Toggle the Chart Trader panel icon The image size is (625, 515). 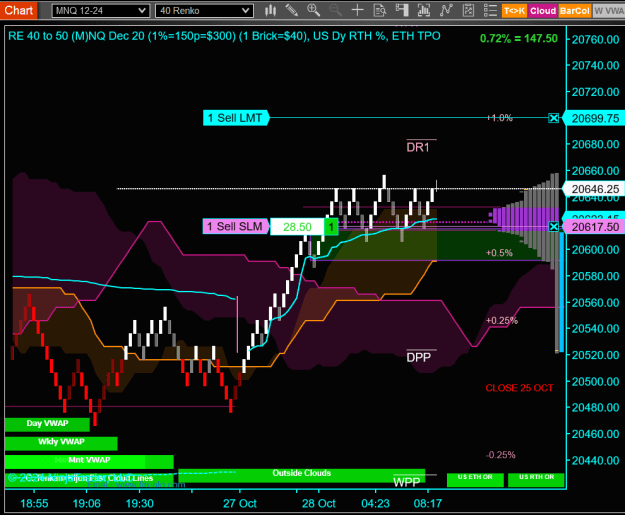coord(402,10)
